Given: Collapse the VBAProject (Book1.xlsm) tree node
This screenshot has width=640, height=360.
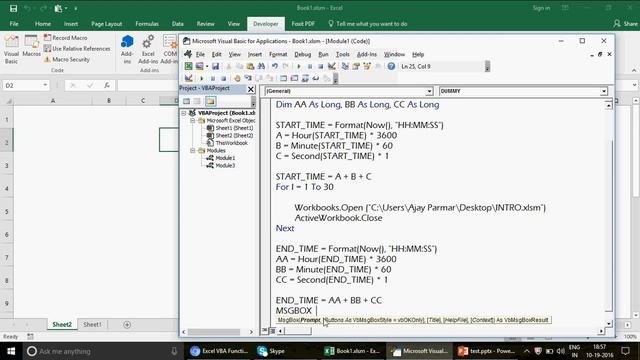Looking at the screenshot, I should (184, 113).
